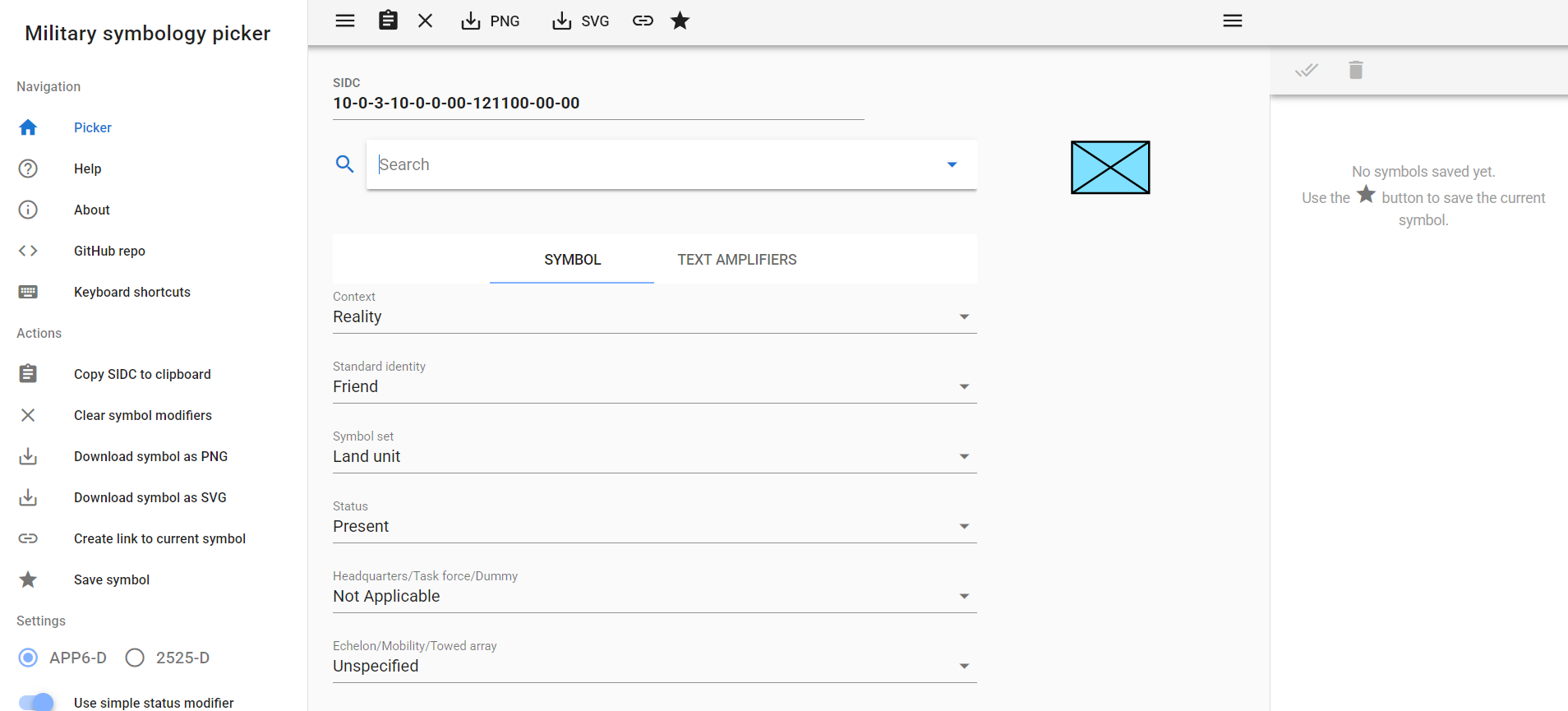Toggle left navigation with hamburger icon
1568x711 pixels.
345,21
